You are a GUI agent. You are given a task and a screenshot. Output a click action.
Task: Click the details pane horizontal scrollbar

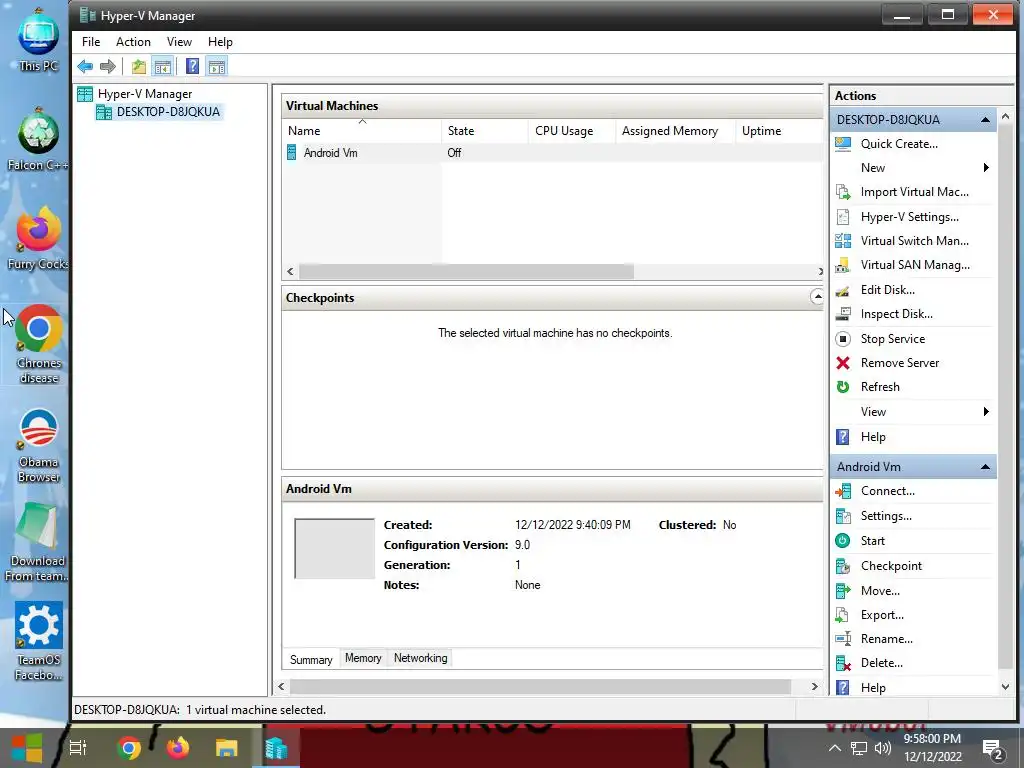(540, 686)
